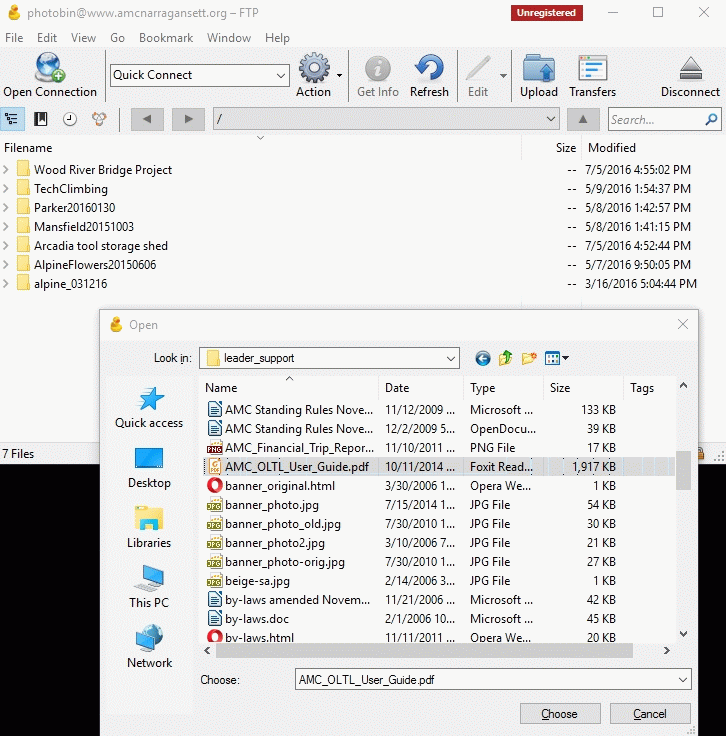Screen dimensions: 726x736
Task: Open the Action gear menu
Action: pyautogui.click(x=314, y=75)
